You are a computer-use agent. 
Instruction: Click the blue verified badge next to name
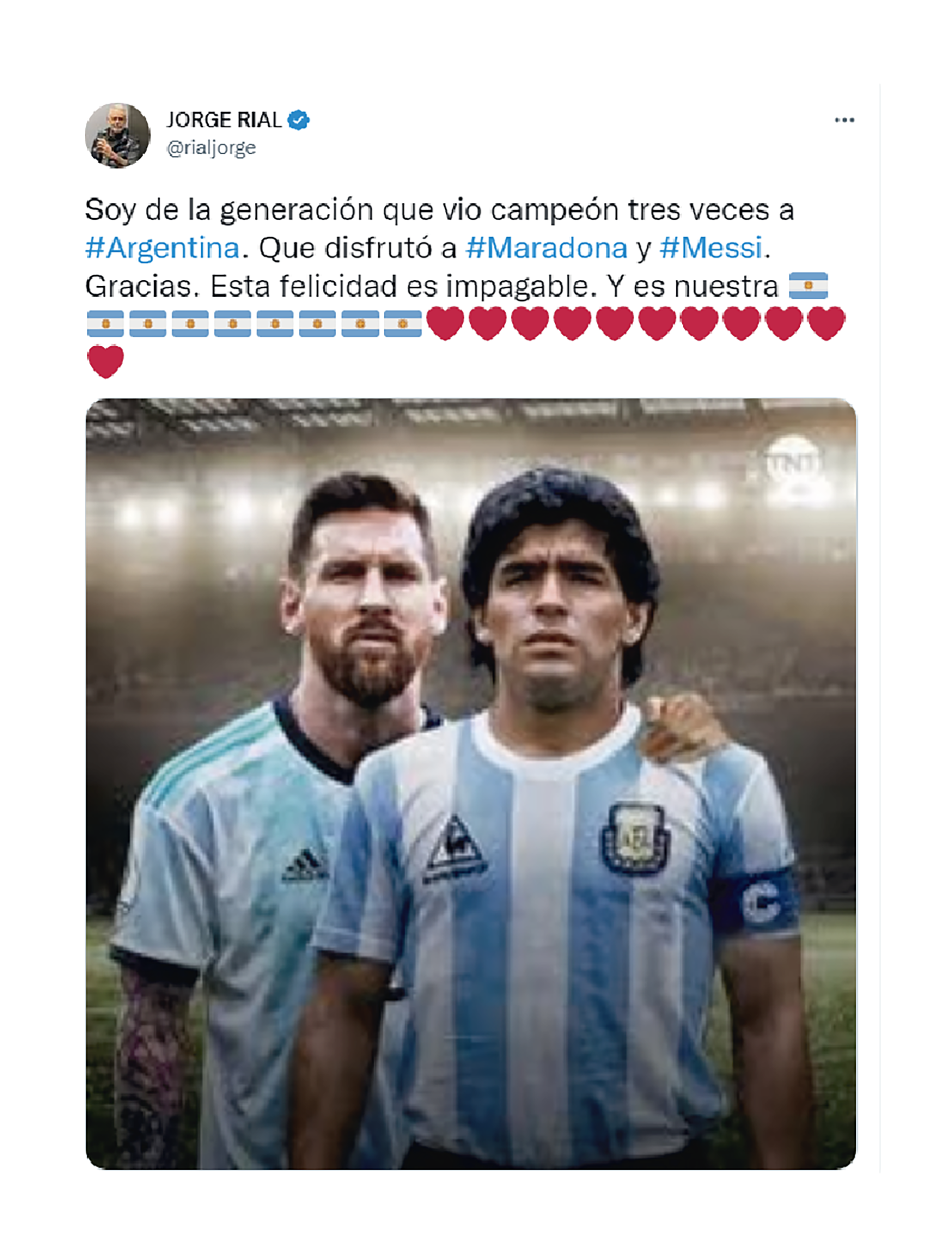point(298,121)
